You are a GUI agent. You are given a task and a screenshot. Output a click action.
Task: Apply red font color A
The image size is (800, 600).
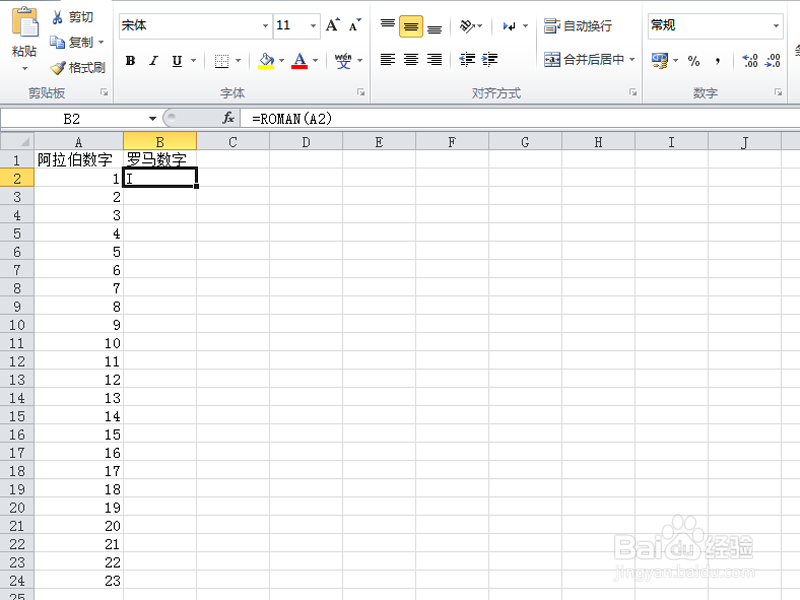(x=299, y=61)
